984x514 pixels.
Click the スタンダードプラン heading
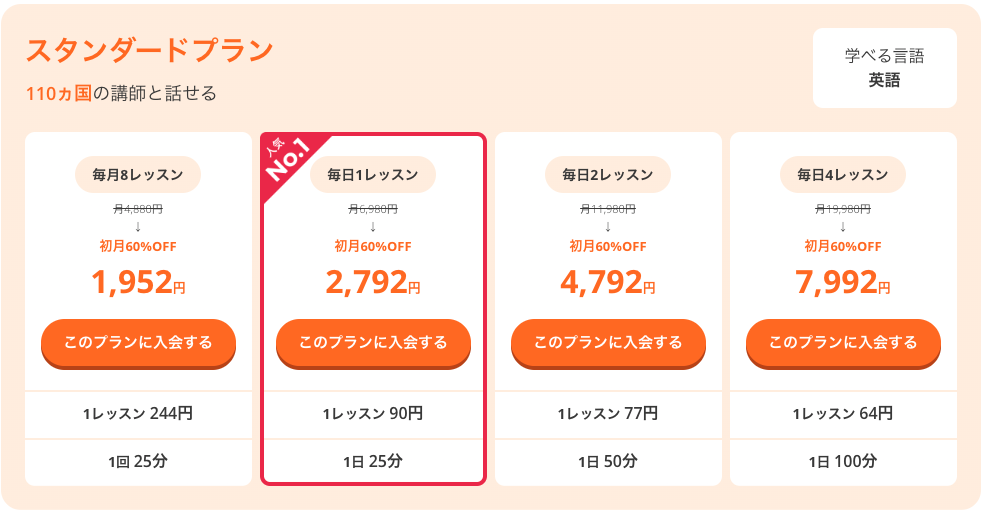[x=149, y=50]
